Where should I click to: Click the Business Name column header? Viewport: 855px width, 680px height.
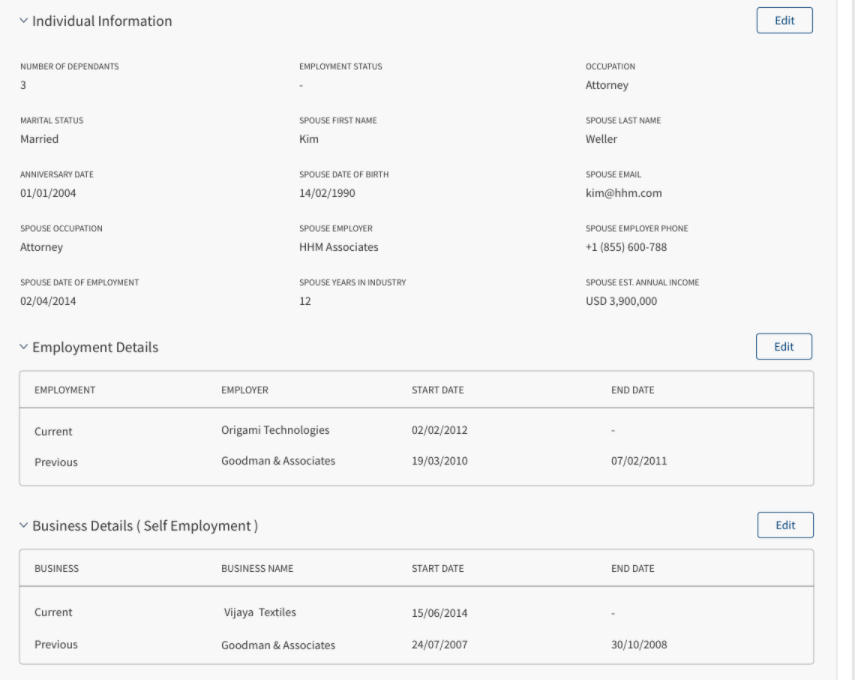click(257, 568)
